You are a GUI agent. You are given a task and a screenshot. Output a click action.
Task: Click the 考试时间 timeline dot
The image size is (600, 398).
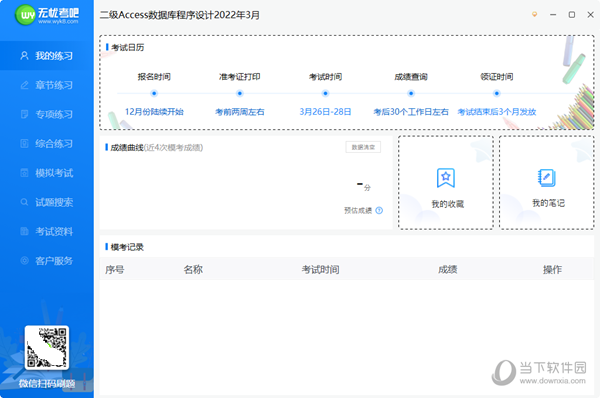pos(325,93)
